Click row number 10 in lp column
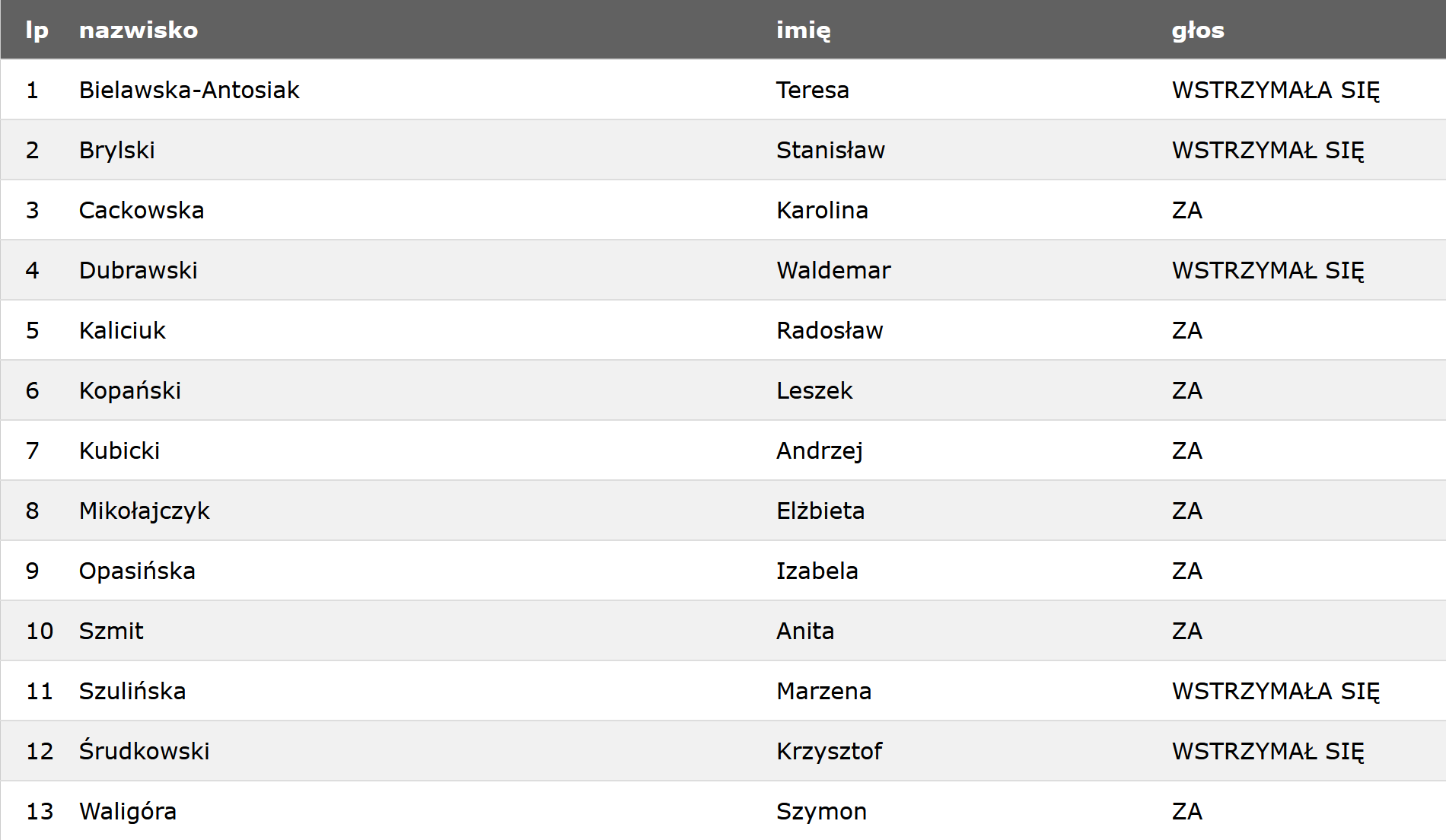 coord(40,631)
